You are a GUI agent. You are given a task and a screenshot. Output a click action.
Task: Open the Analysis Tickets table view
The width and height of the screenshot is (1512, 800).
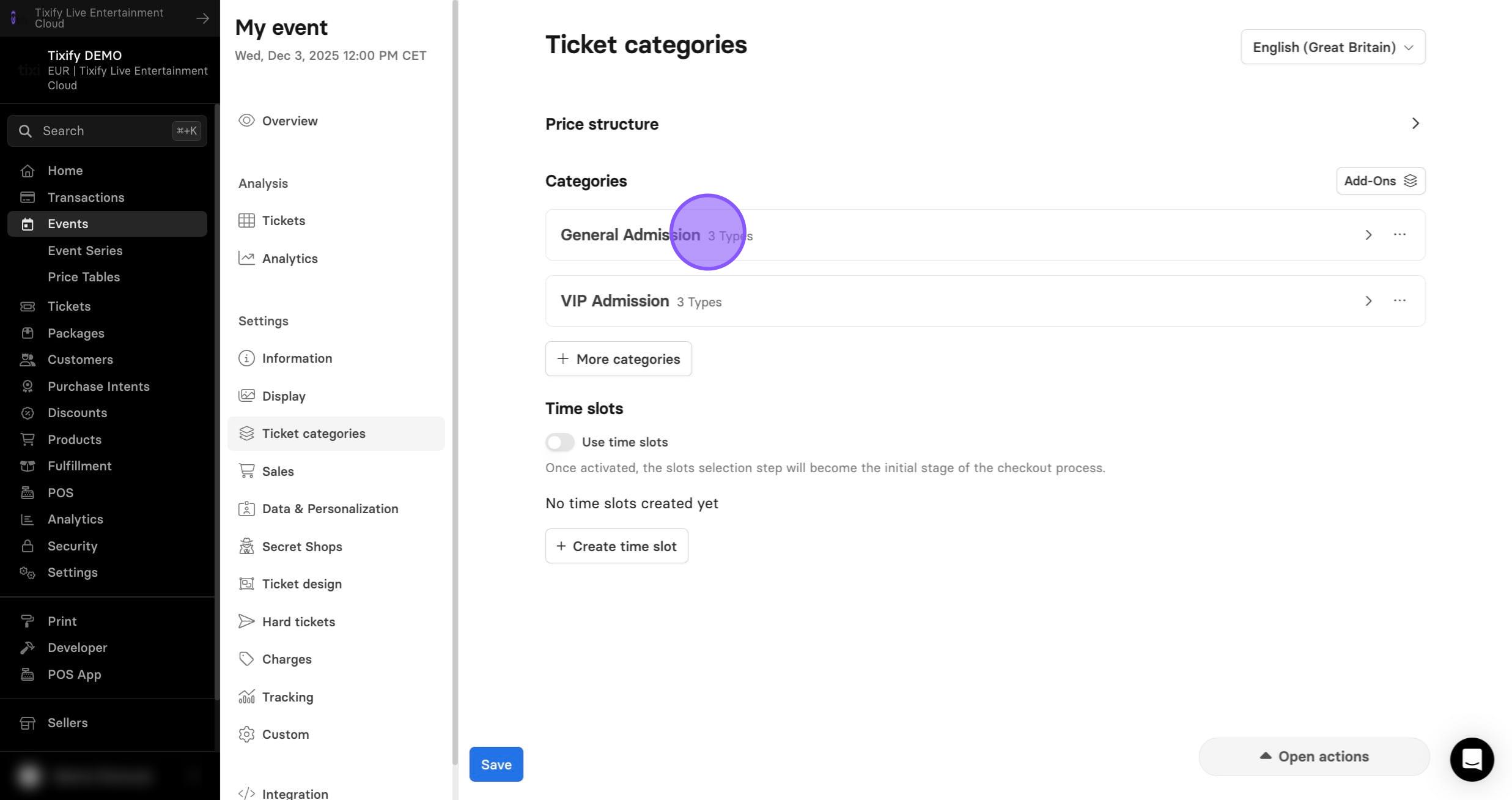point(336,221)
